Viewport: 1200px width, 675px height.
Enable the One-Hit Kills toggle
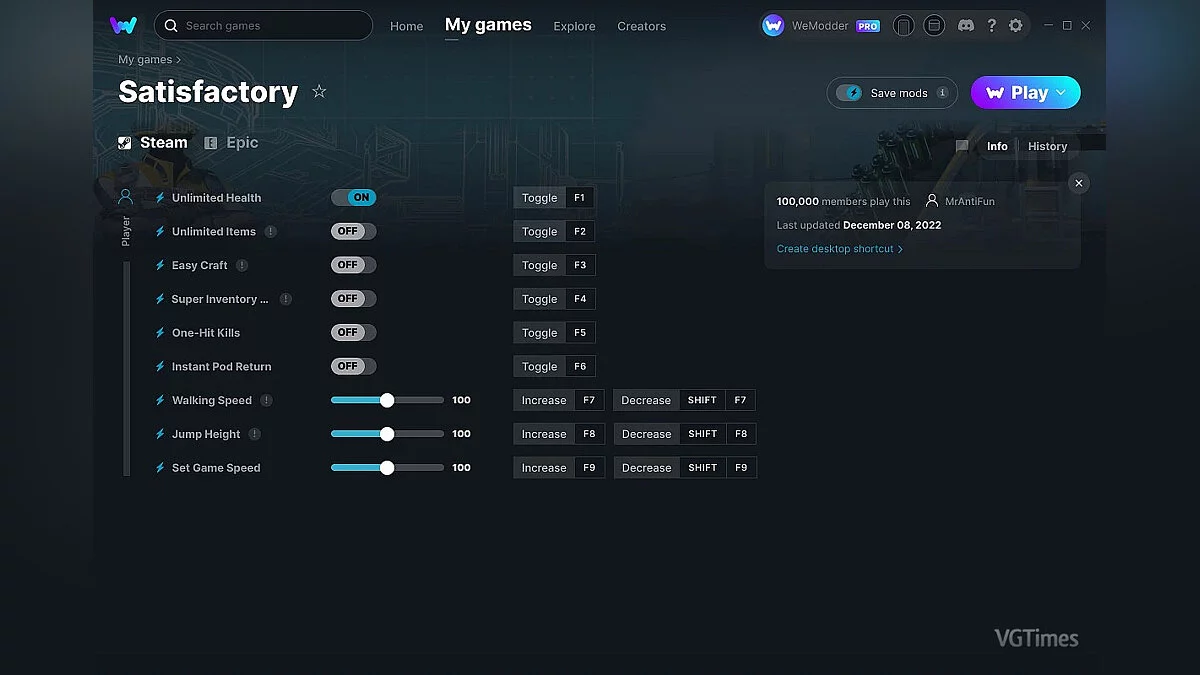353,332
